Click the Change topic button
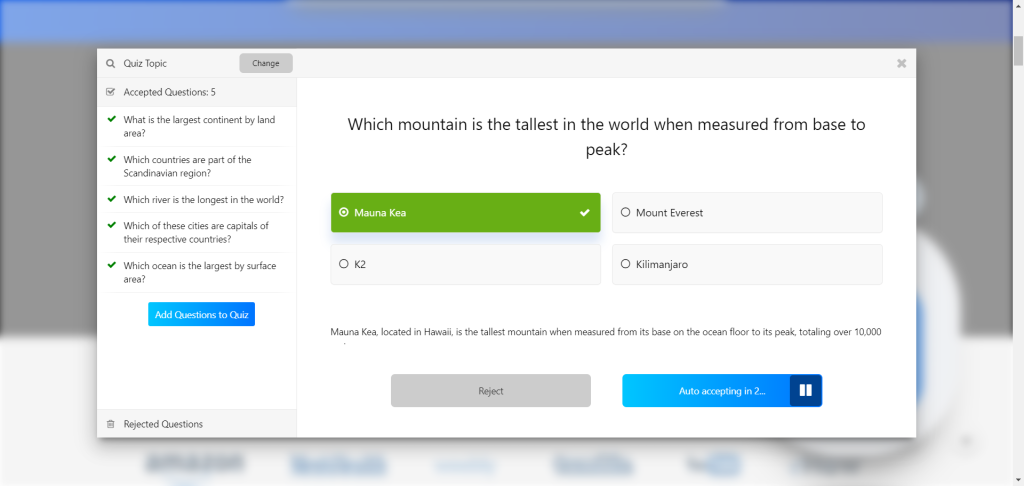This screenshot has height=486, width=1024. point(266,64)
